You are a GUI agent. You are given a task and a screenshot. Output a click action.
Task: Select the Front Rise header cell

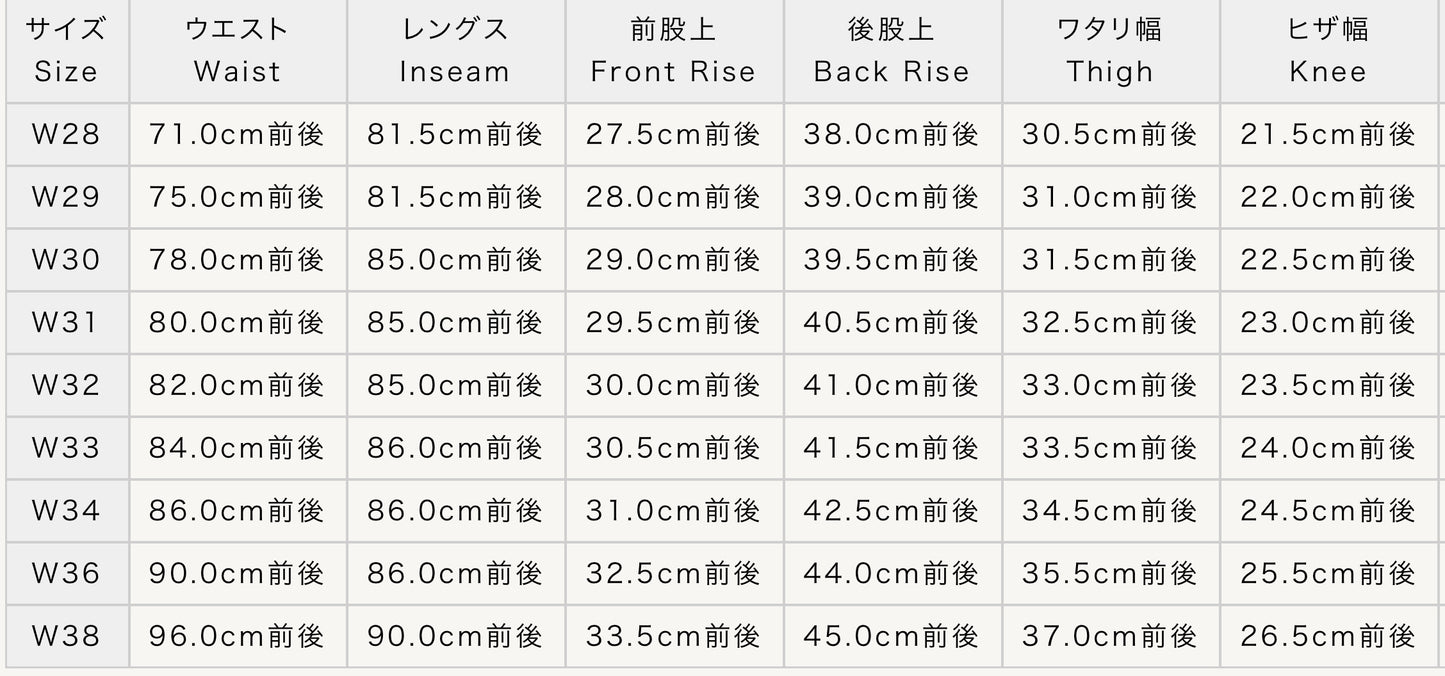pyautogui.click(x=673, y=51)
